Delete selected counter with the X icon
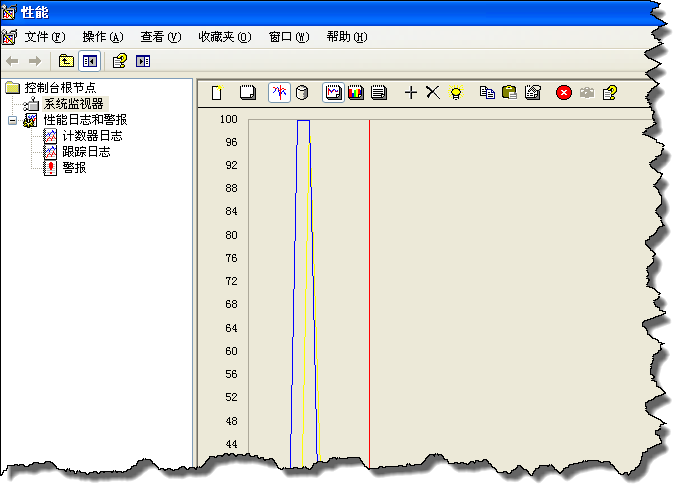Viewport: 689px width, 499px height. click(x=433, y=93)
